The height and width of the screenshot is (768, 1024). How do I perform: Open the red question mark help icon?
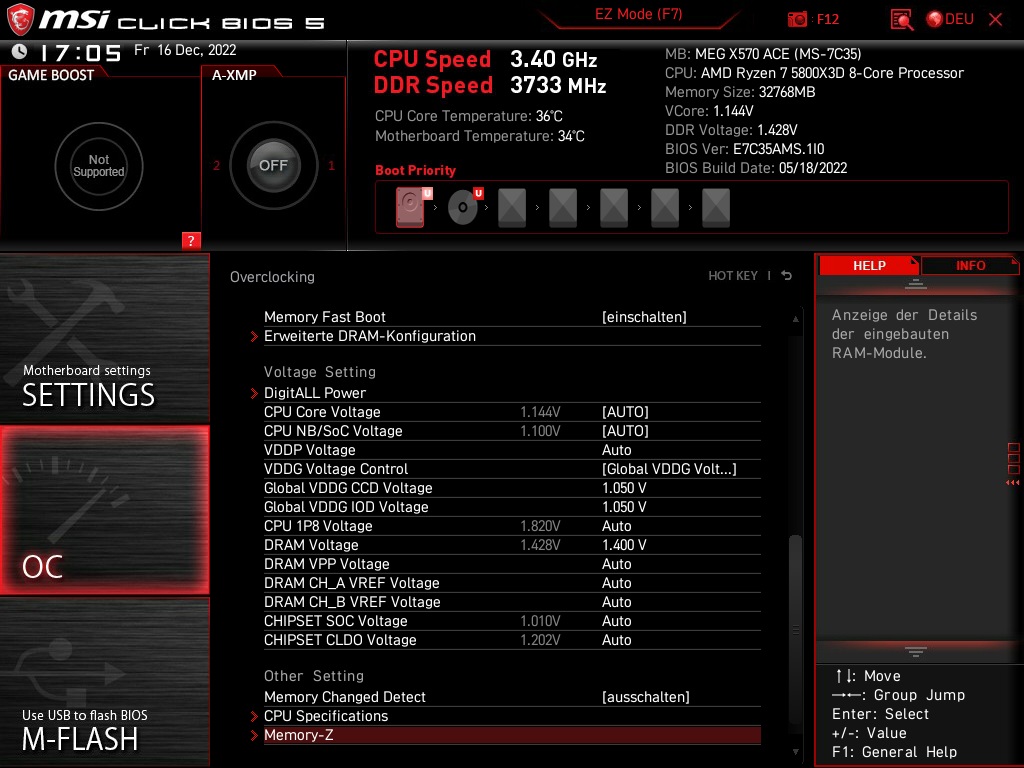(191, 240)
